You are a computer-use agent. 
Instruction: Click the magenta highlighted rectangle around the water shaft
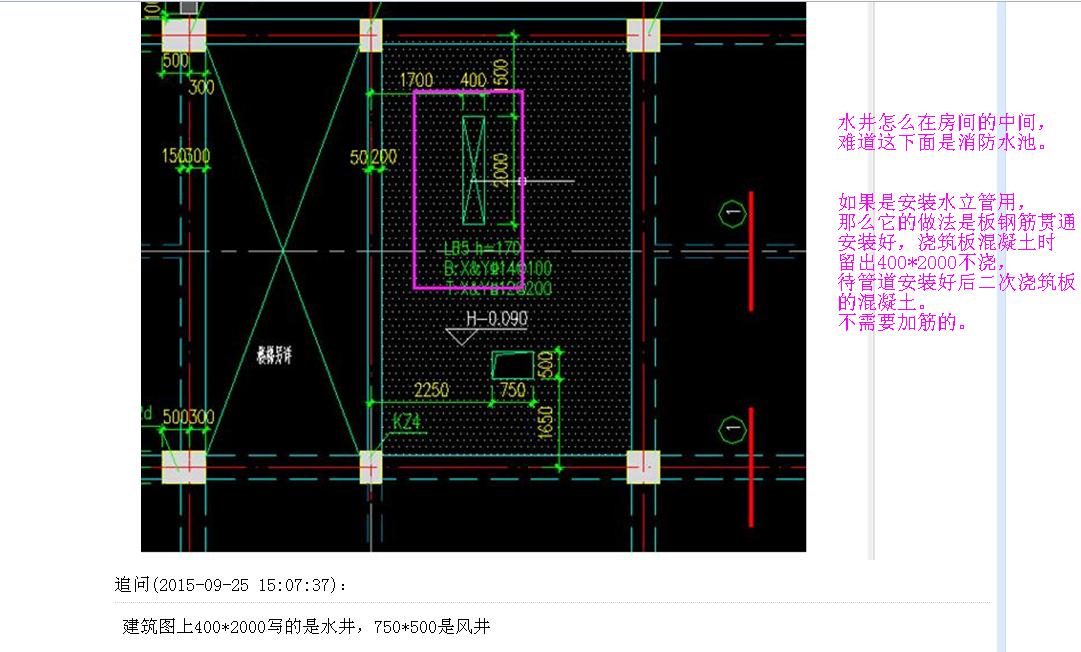468,190
